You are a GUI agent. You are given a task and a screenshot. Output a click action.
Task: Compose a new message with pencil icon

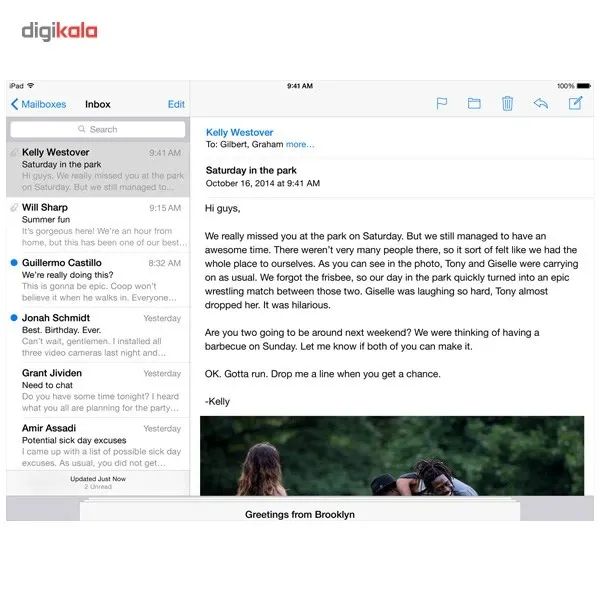click(575, 103)
